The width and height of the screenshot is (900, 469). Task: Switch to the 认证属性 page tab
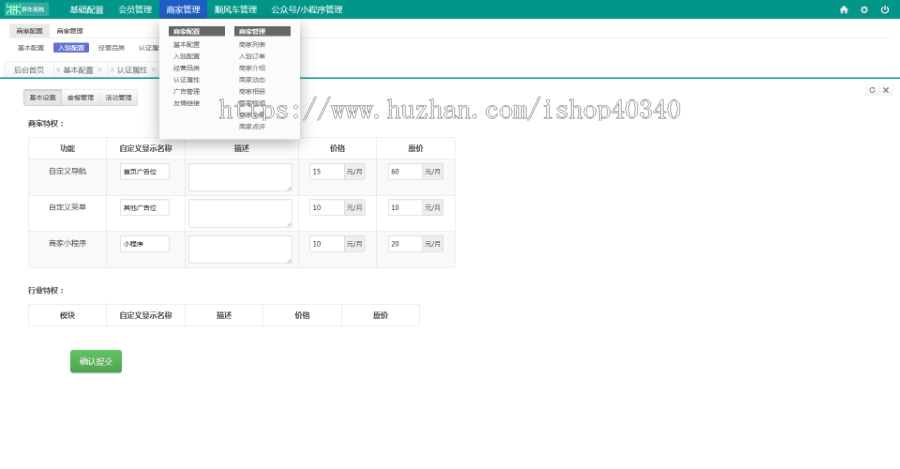(x=132, y=69)
